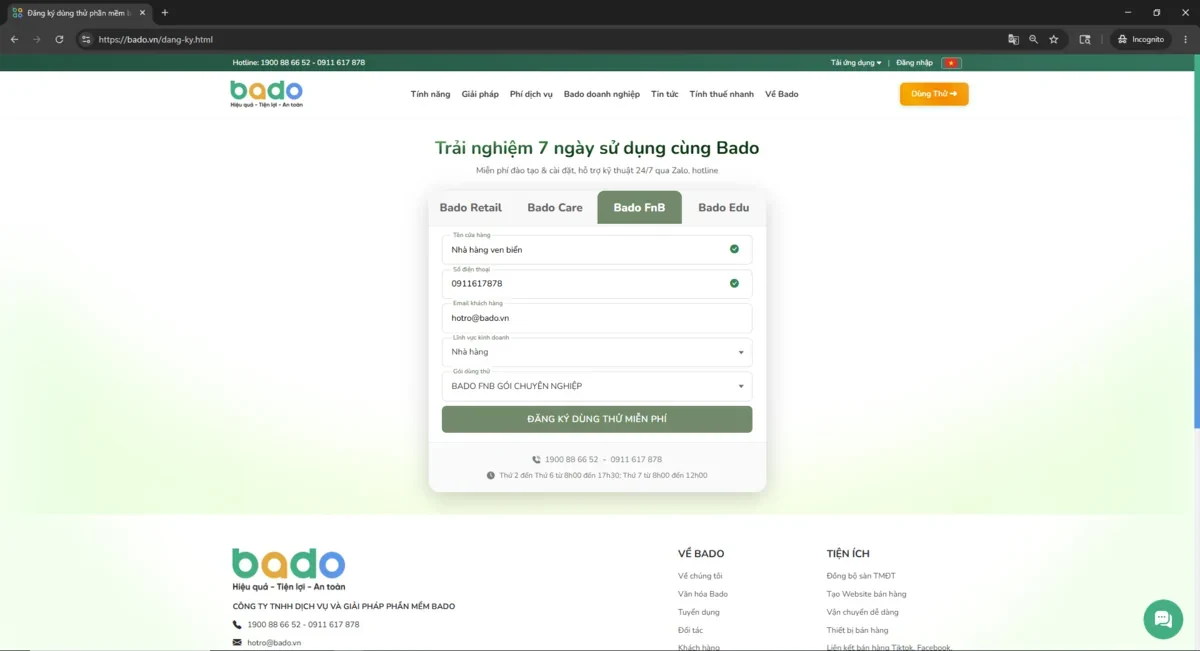Screen dimensions: 1200x651
Task: Open Chrome three-dot menu
Action: 1185,39
